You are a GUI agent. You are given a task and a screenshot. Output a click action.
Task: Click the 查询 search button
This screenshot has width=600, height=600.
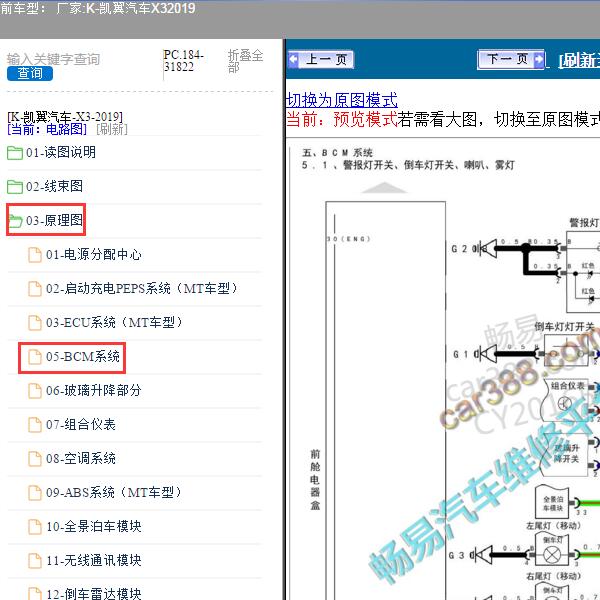[x=30, y=73]
